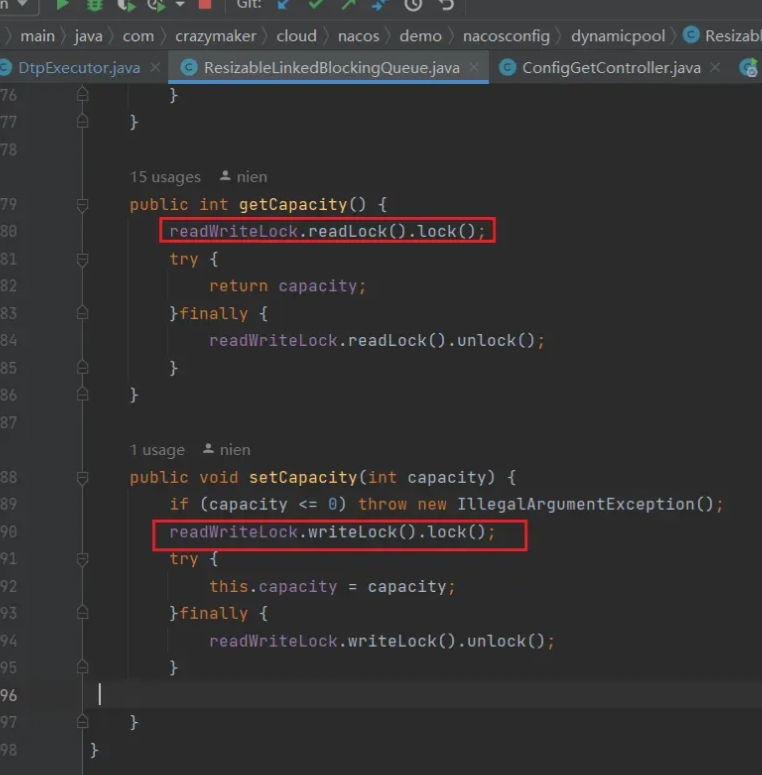Run the application with the green play icon
The image size is (762, 775).
pyautogui.click(x=62, y=4)
